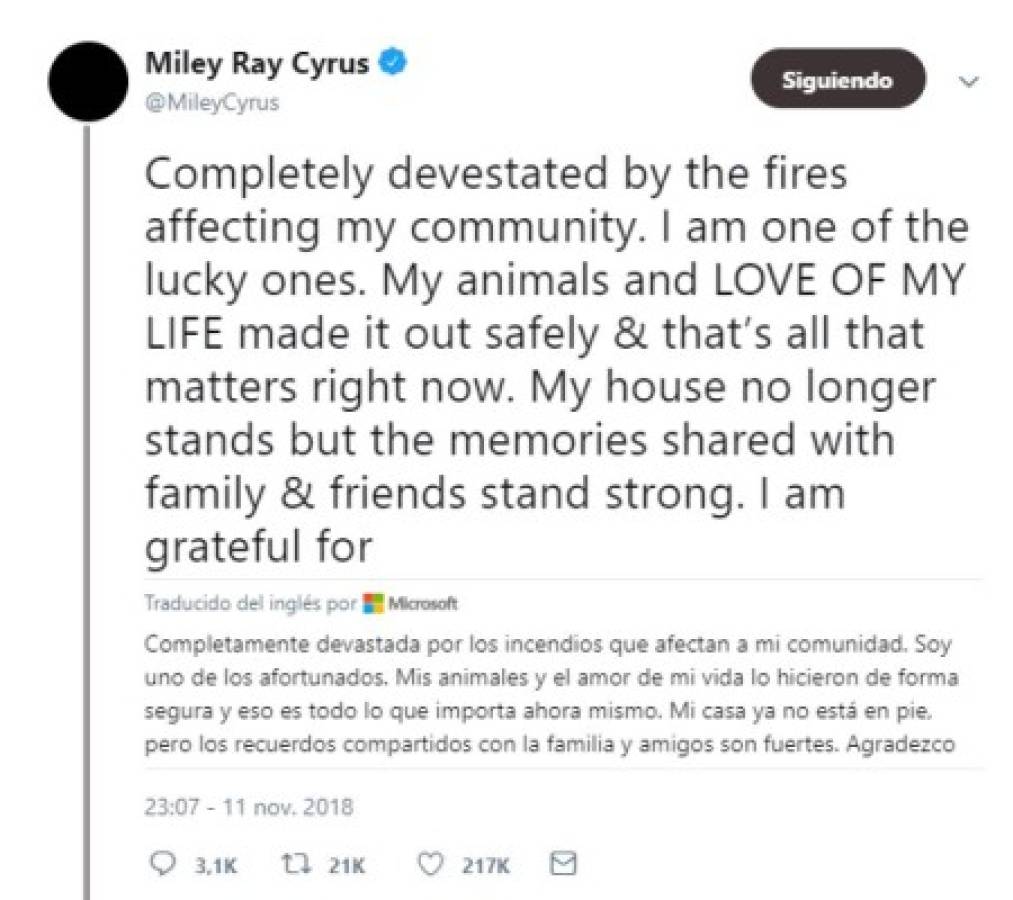Image resolution: width=1013 pixels, height=900 pixels.
Task: Click the verified badge next to Miley Ray Cyrus
Action: (x=392, y=61)
